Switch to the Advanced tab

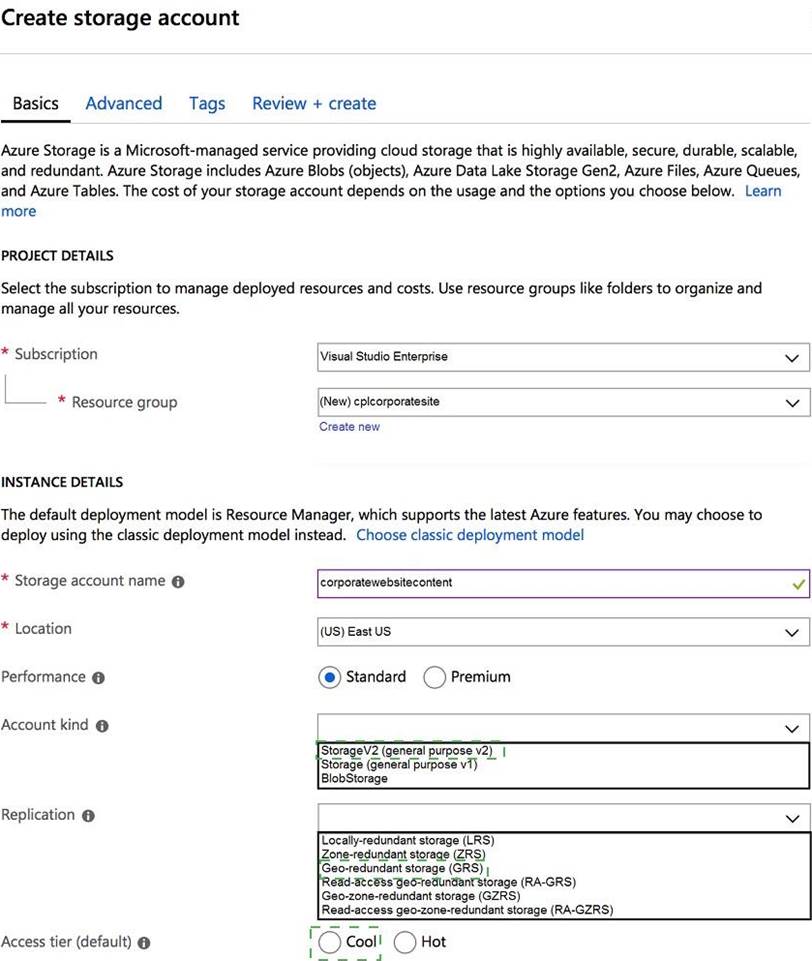click(x=123, y=104)
